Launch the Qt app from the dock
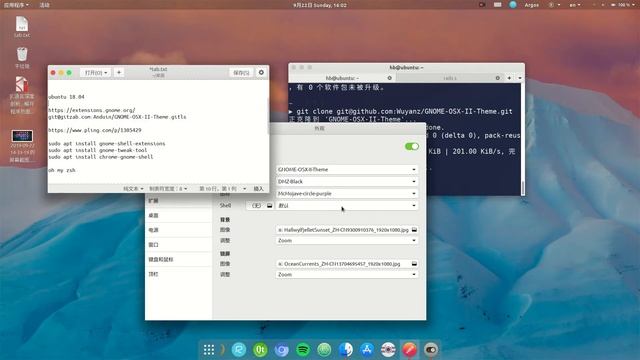The image size is (640, 360). (x=260, y=350)
